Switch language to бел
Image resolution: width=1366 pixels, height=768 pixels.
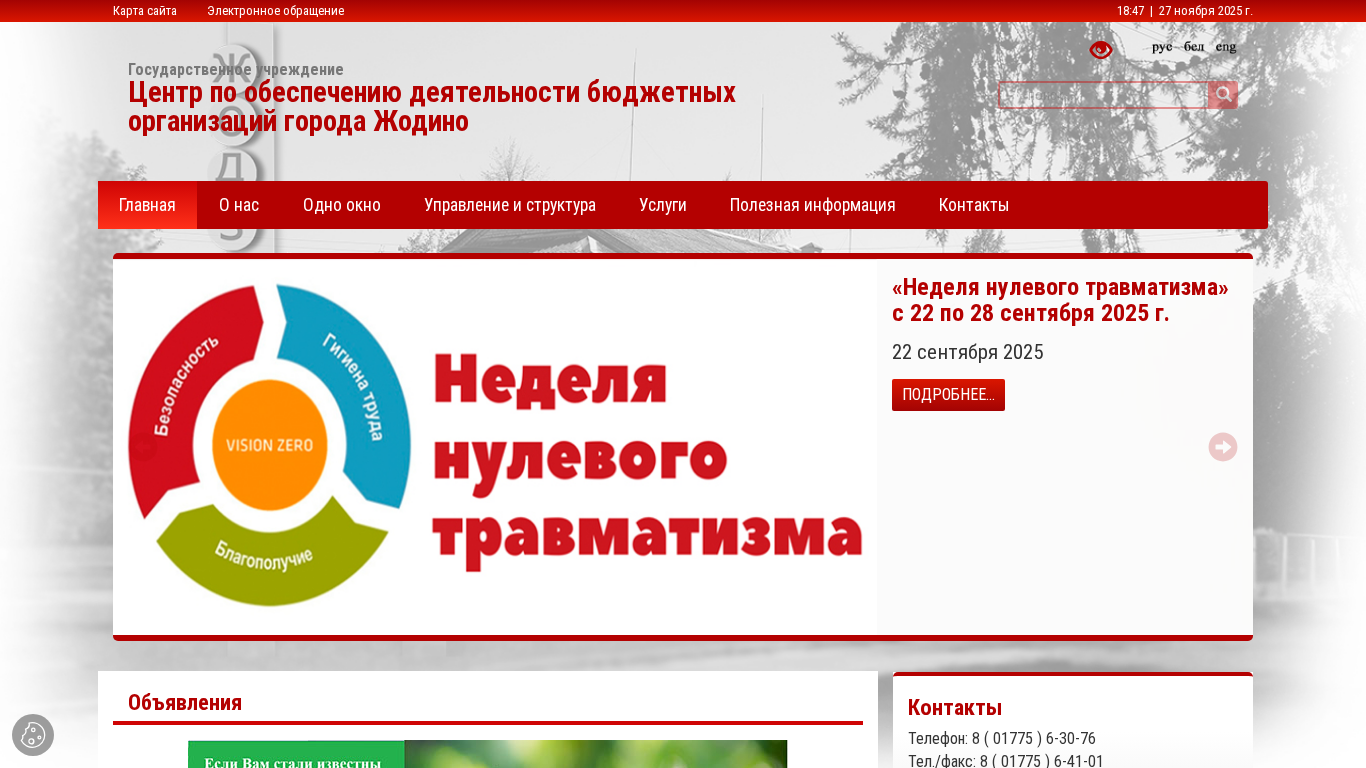[1194, 47]
